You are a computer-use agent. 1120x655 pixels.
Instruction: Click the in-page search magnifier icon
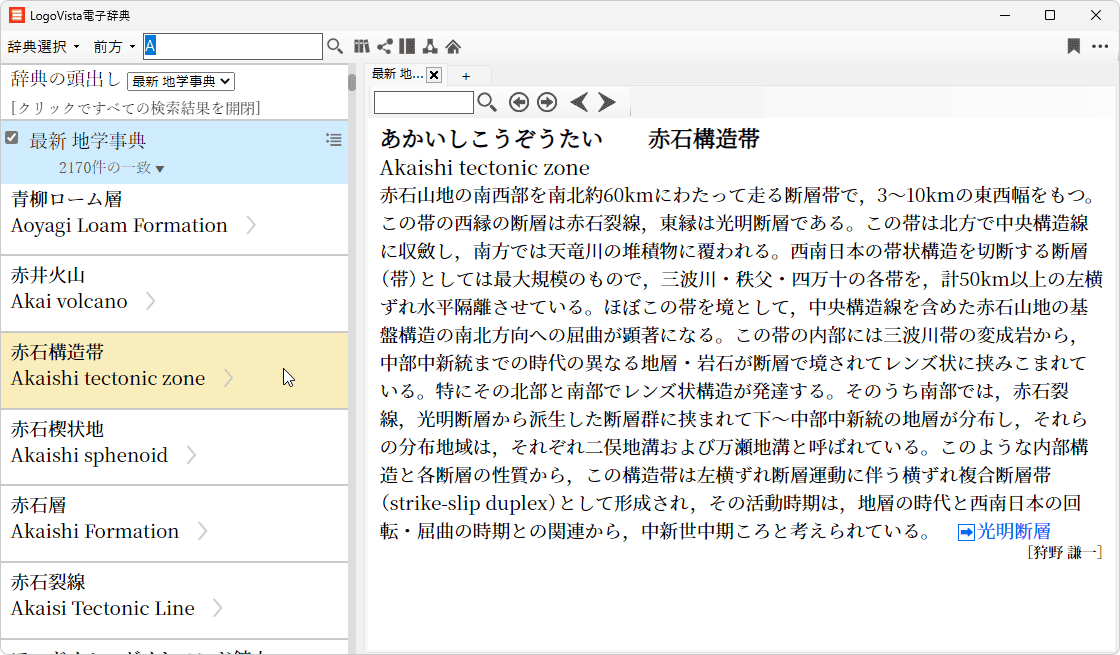[487, 102]
